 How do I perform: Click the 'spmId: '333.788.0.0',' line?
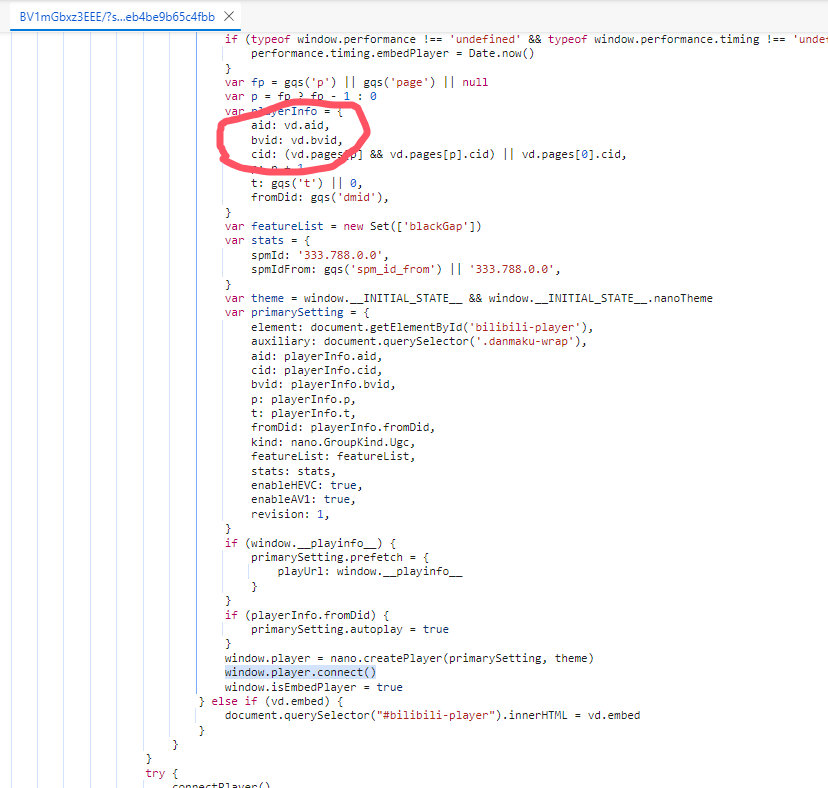tap(319, 255)
